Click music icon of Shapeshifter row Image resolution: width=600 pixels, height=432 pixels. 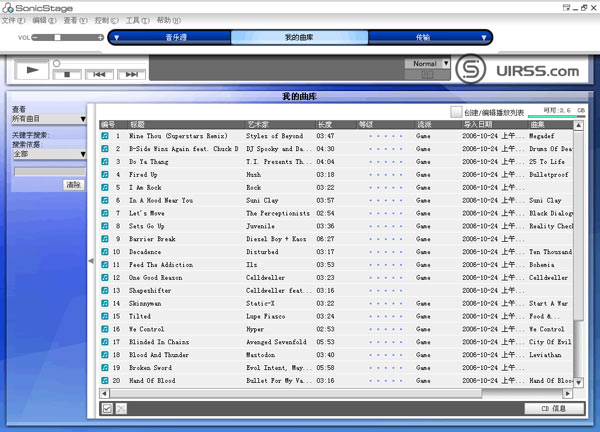105,290
